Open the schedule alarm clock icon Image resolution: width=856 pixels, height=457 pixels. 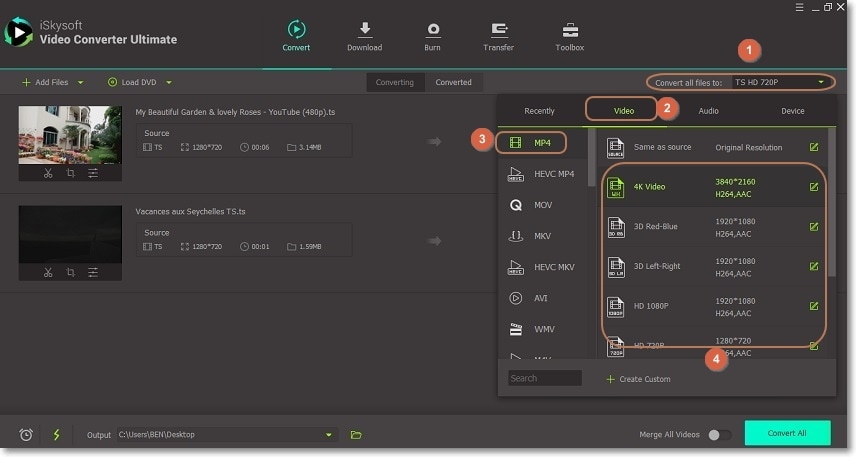tap(26, 435)
